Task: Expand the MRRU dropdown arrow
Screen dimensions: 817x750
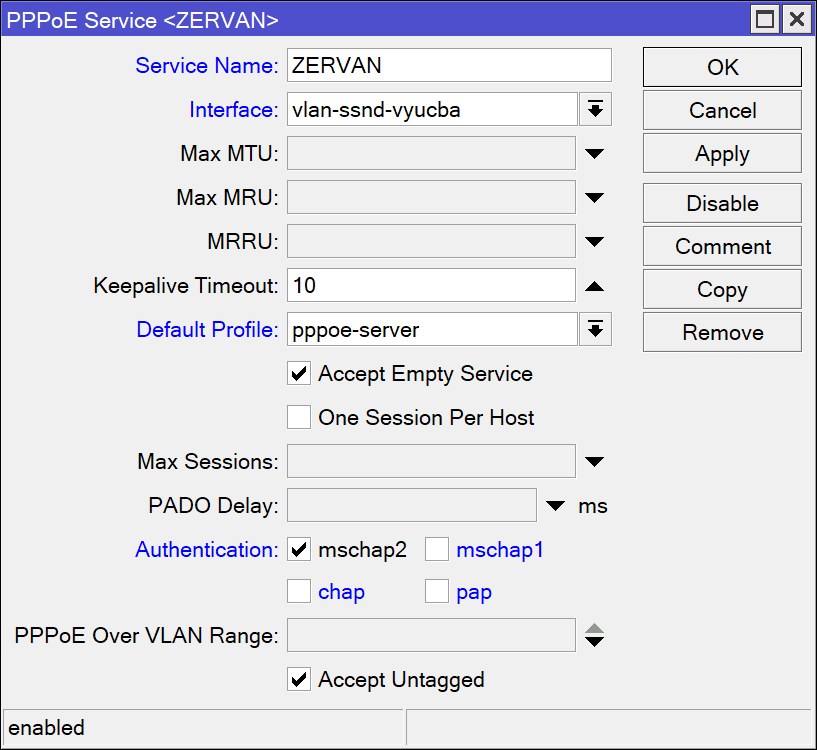Action: point(594,241)
